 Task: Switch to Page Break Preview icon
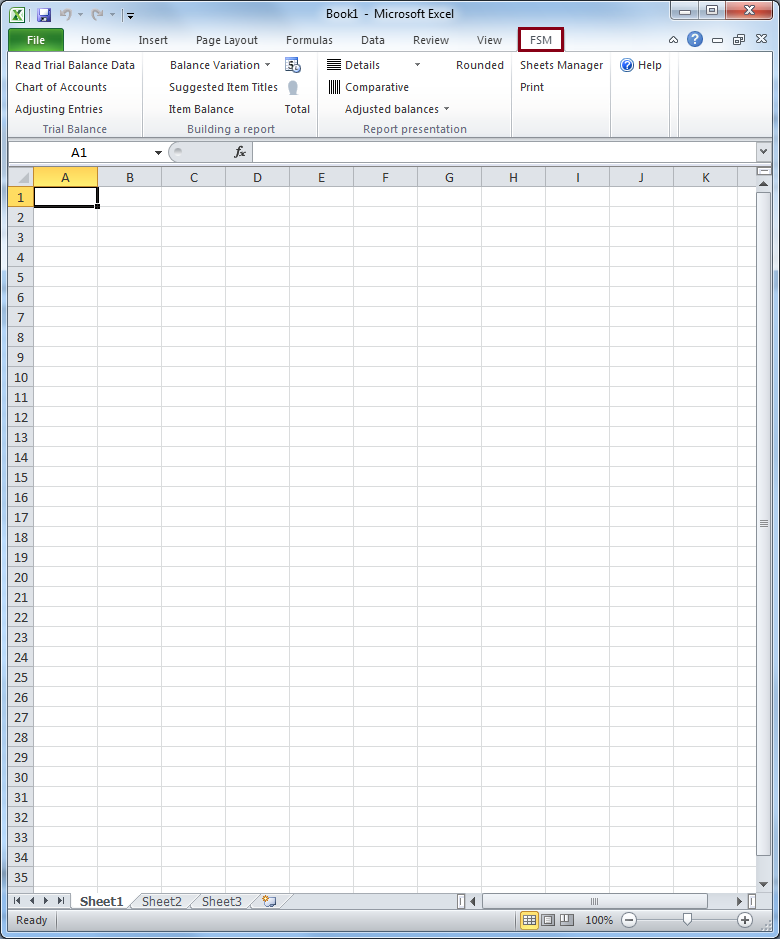(x=567, y=920)
